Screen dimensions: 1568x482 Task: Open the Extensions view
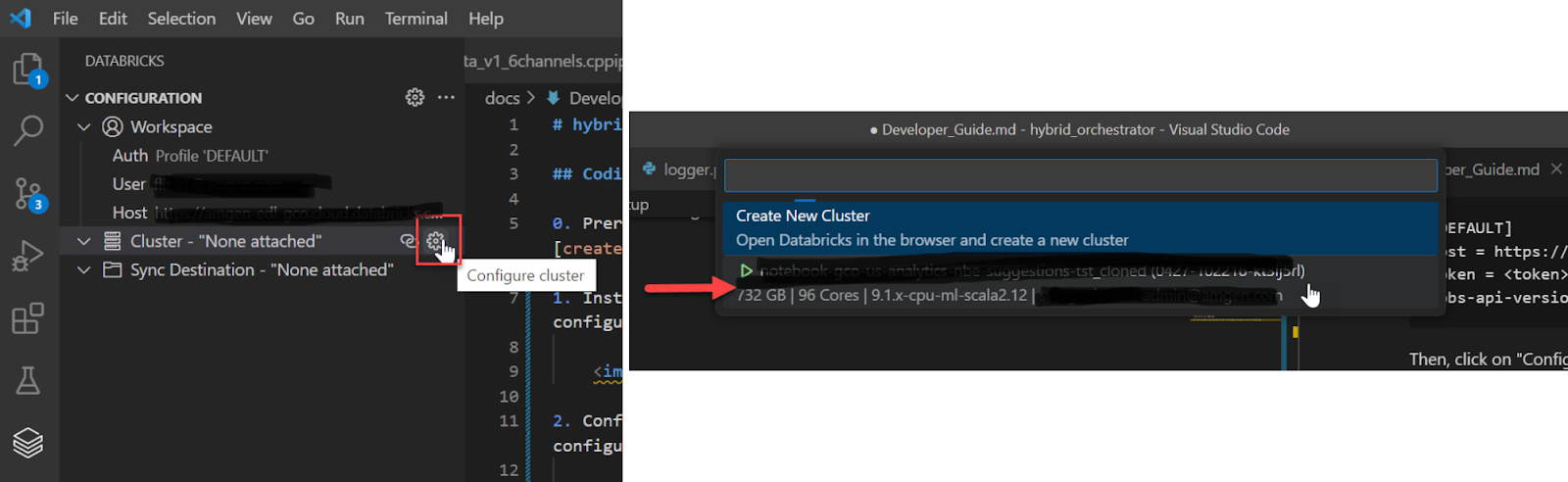click(x=28, y=318)
